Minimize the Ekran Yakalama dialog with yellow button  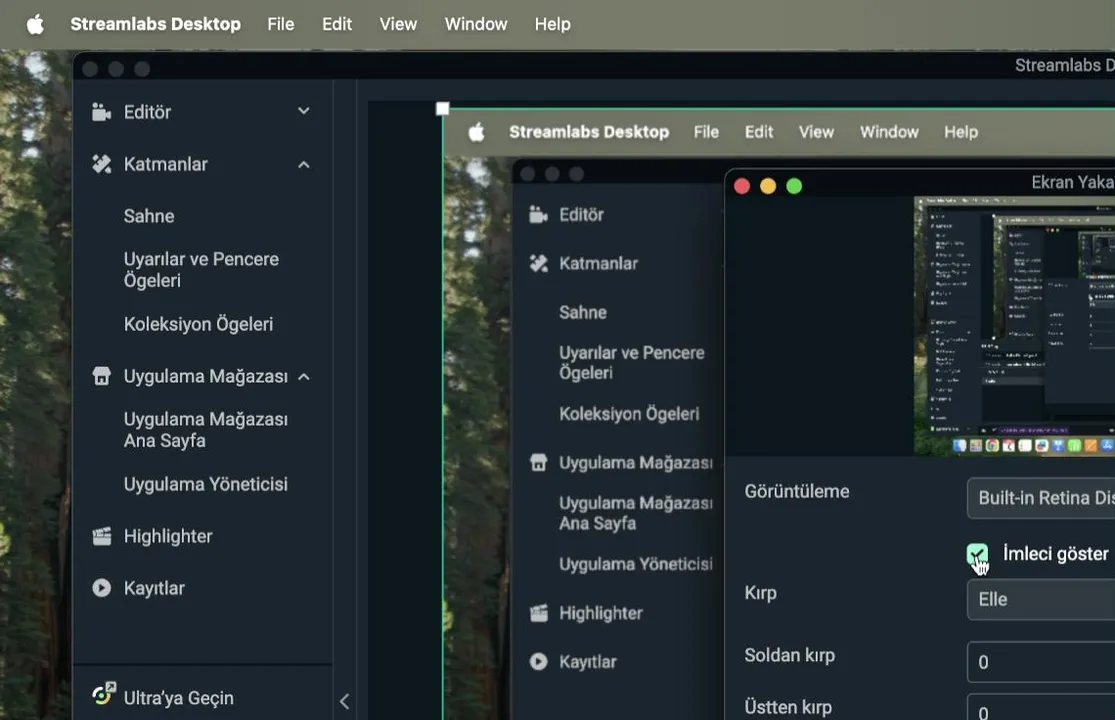768,186
